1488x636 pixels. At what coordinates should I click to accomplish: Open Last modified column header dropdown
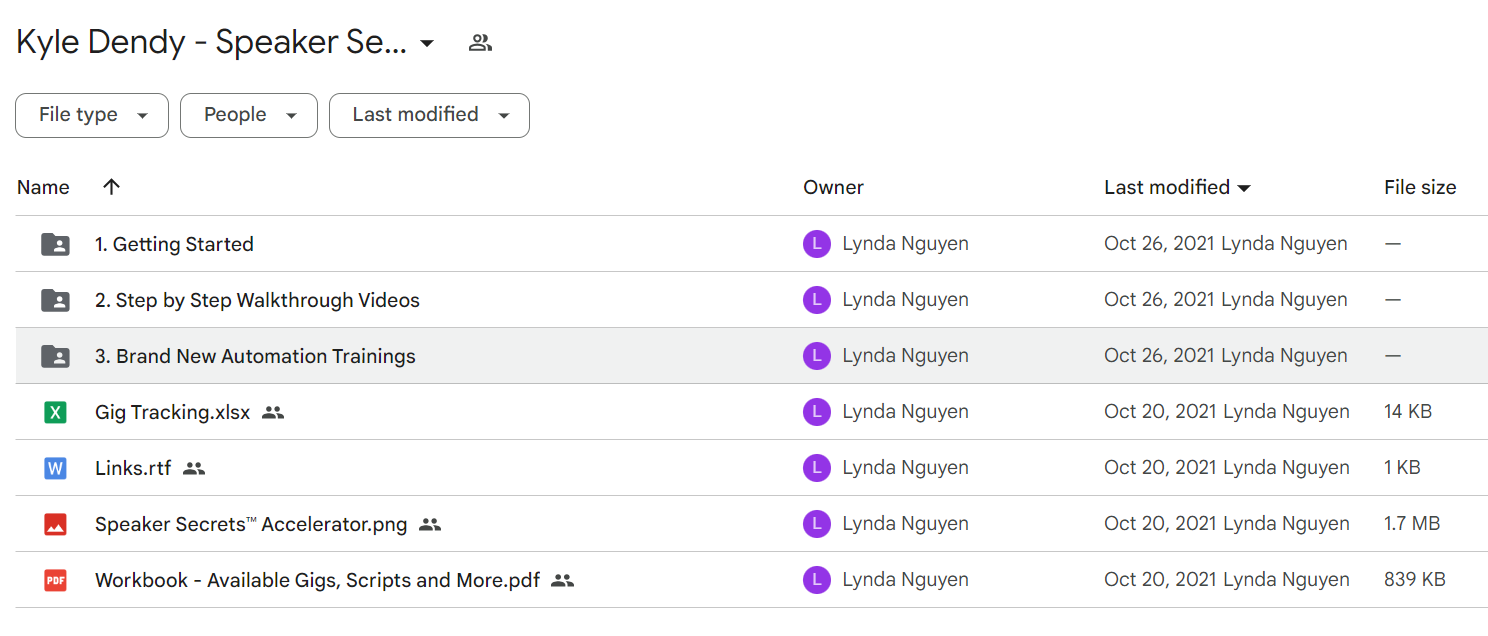pyautogui.click(x=1177, y=187)
